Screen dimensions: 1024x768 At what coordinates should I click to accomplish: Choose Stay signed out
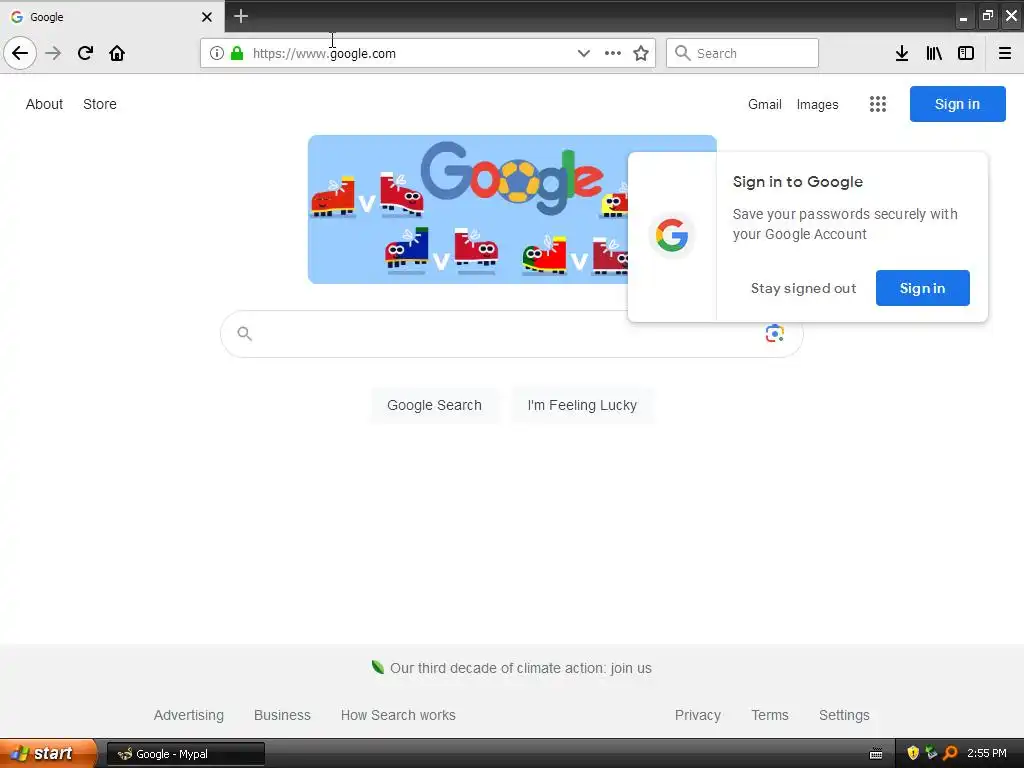coord(803,288)
